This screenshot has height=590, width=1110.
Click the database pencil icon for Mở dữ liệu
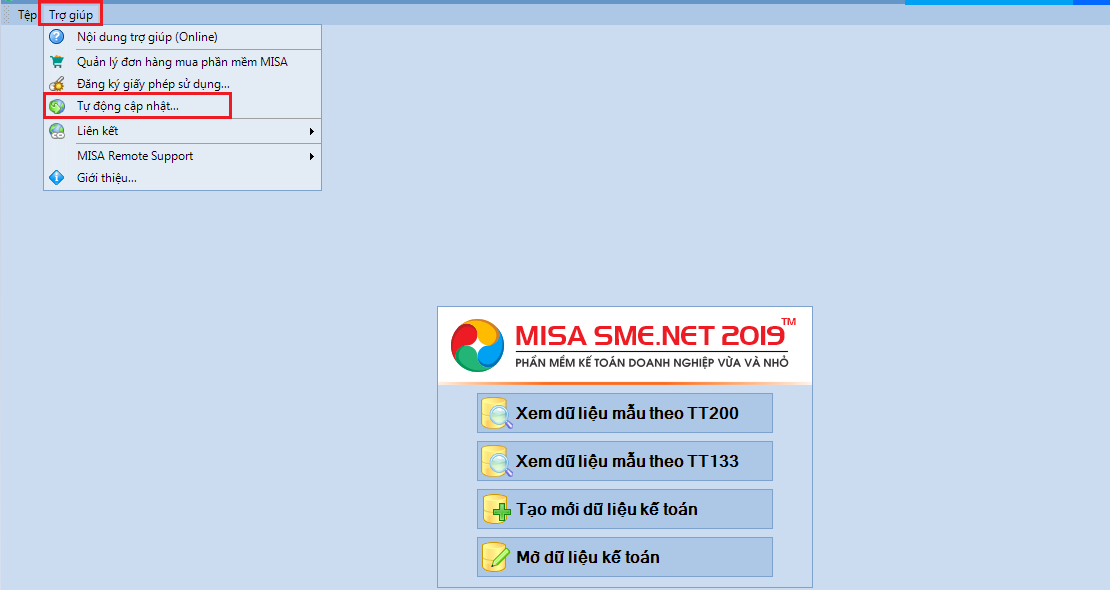point(496,557)
